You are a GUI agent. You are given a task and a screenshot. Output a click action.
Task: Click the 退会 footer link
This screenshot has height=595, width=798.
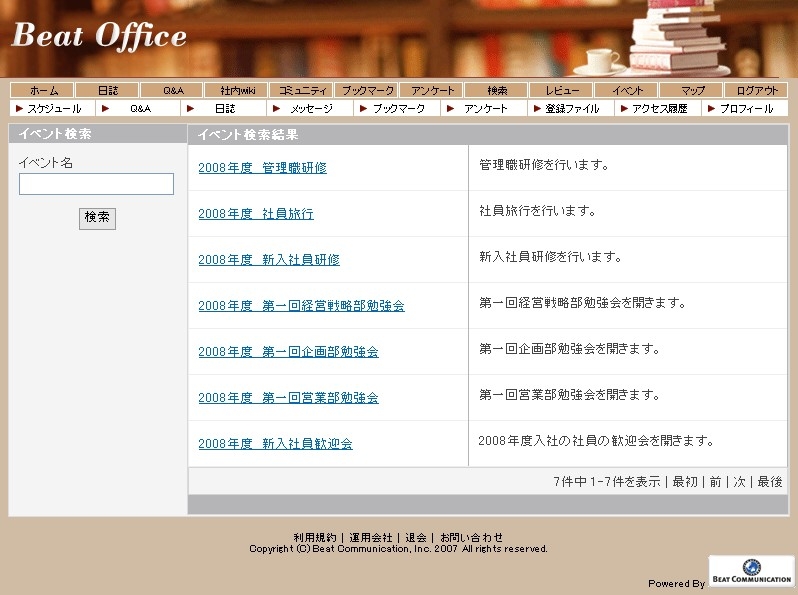[416, 537]
